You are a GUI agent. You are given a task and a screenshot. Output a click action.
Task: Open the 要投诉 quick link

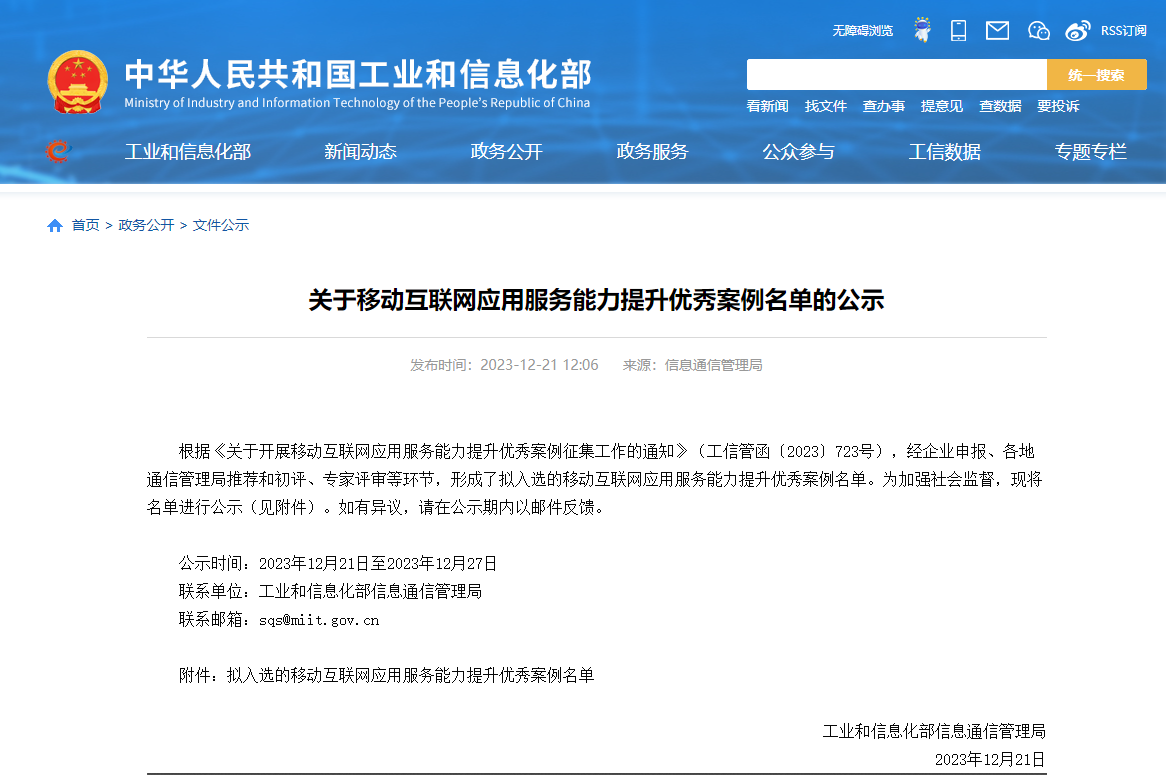click(x=1058, y=106)
